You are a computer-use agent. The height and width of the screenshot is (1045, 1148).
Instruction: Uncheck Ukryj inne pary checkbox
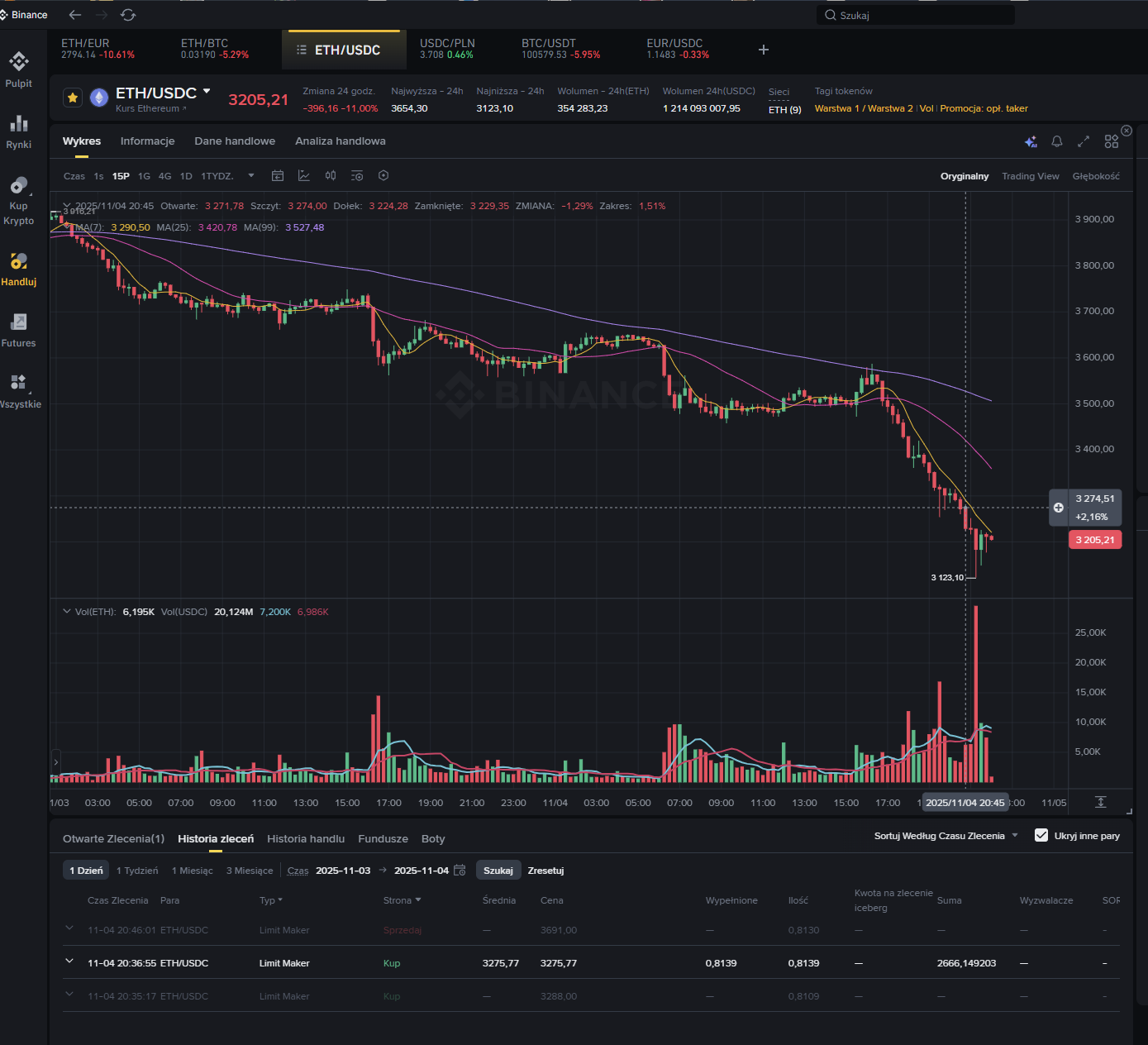click(1041, 836)
